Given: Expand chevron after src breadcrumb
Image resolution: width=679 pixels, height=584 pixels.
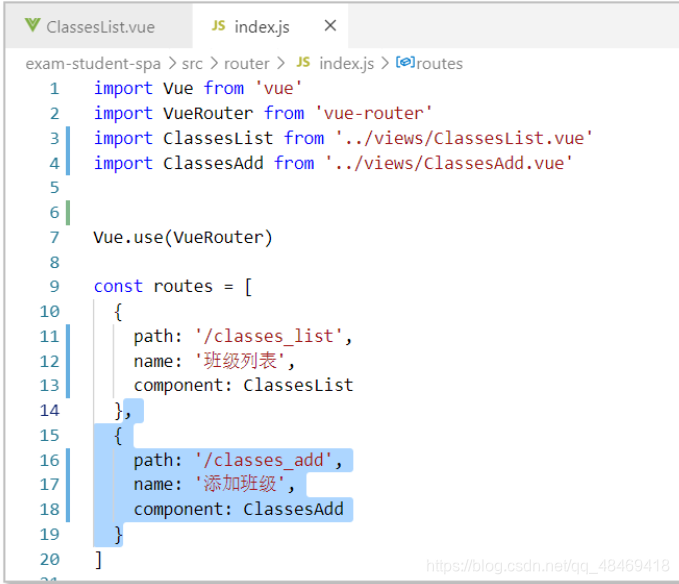Looking at the screenshot, I should 213,64.
